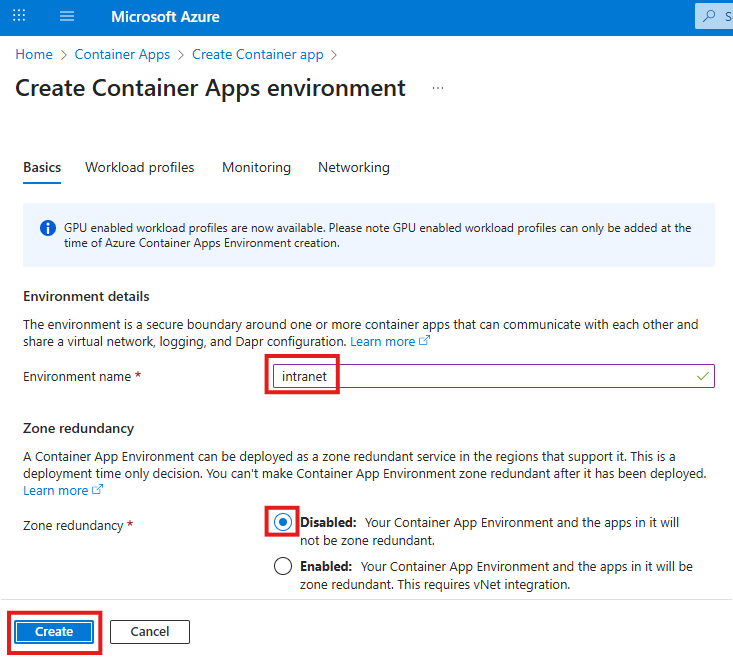Go to the Networking tab

tap(354, 167)
